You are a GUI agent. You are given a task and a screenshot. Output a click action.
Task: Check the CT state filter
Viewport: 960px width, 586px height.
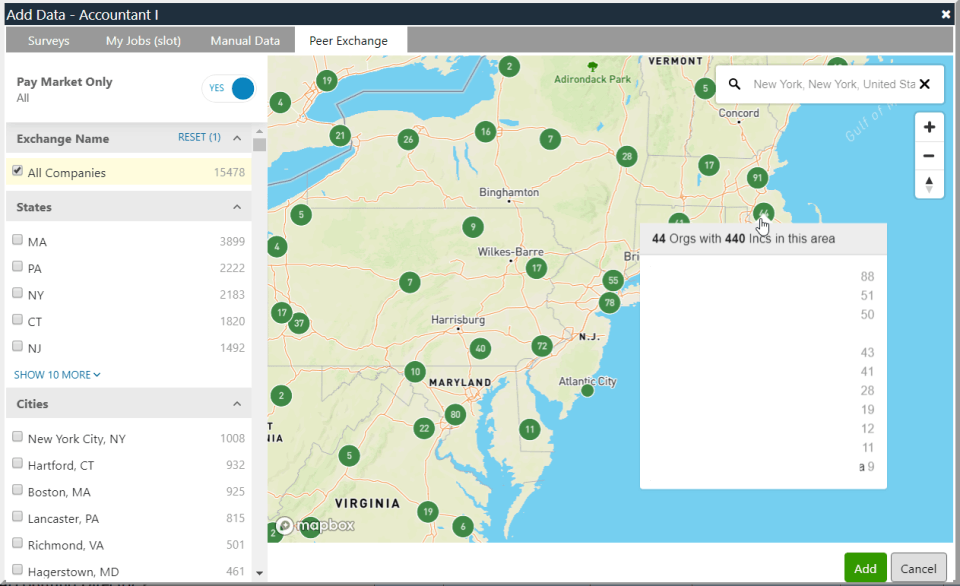coord(17,320)
